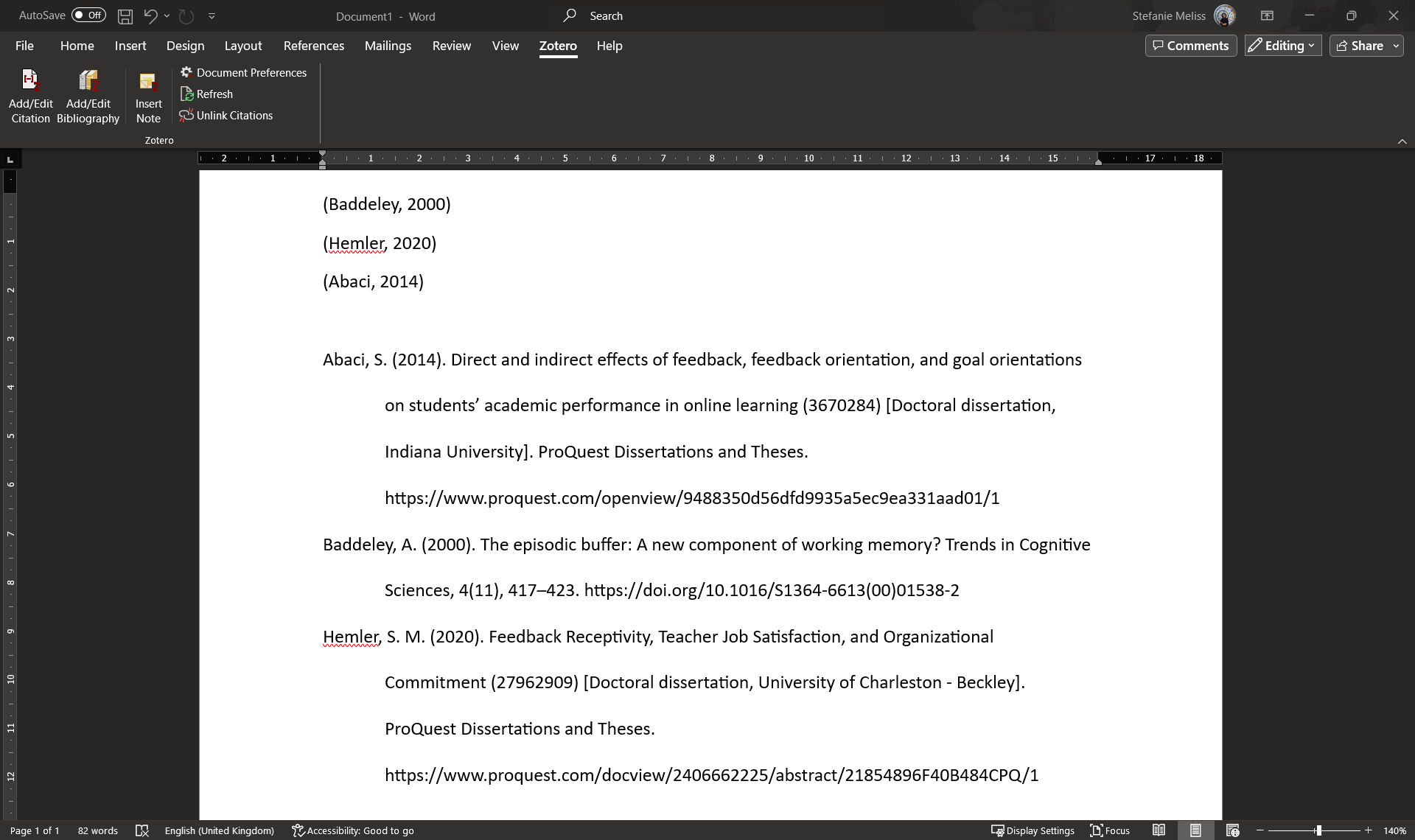Switch to Read Mode view
The width and height of the screenshot is (1415, 840).
click(1159, 830)
